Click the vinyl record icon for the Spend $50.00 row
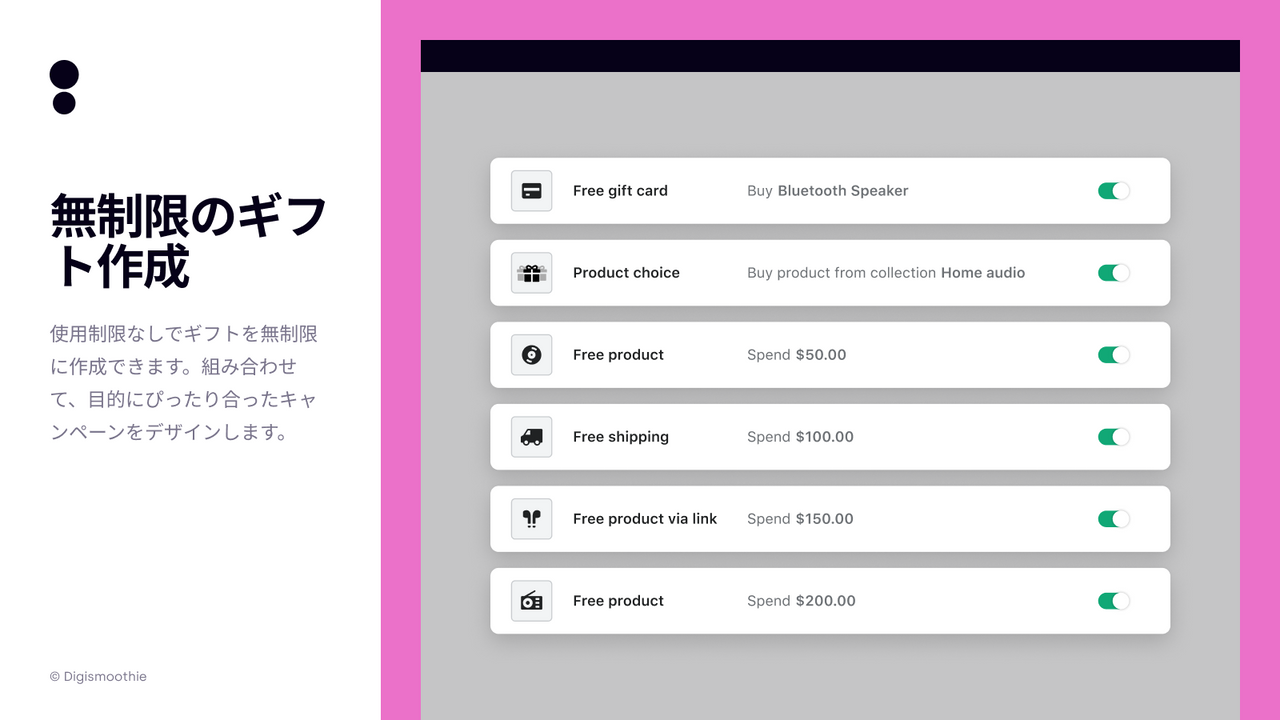 (532, 355)
